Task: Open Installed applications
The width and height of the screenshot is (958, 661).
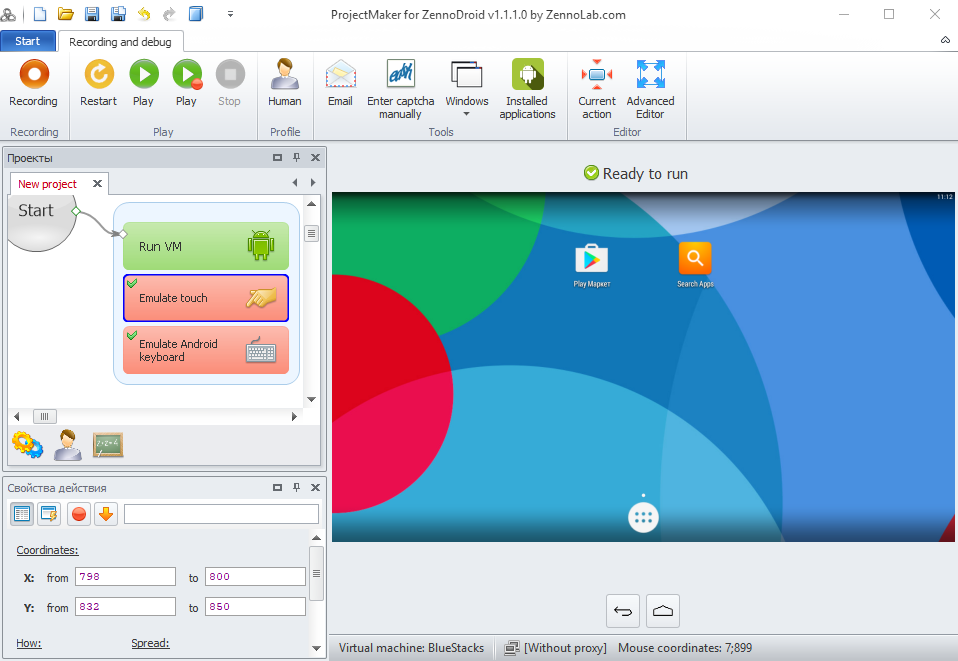Action: pyautogui.click(x=527, y=89)
